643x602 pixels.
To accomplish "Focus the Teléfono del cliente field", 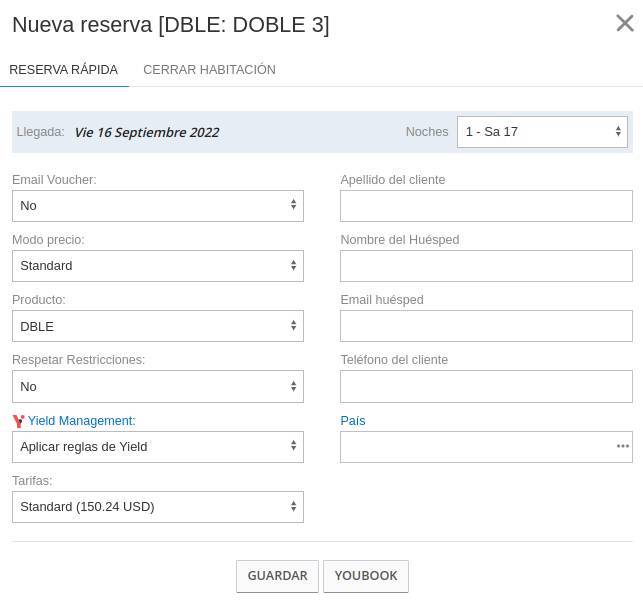I will [486, 386].
